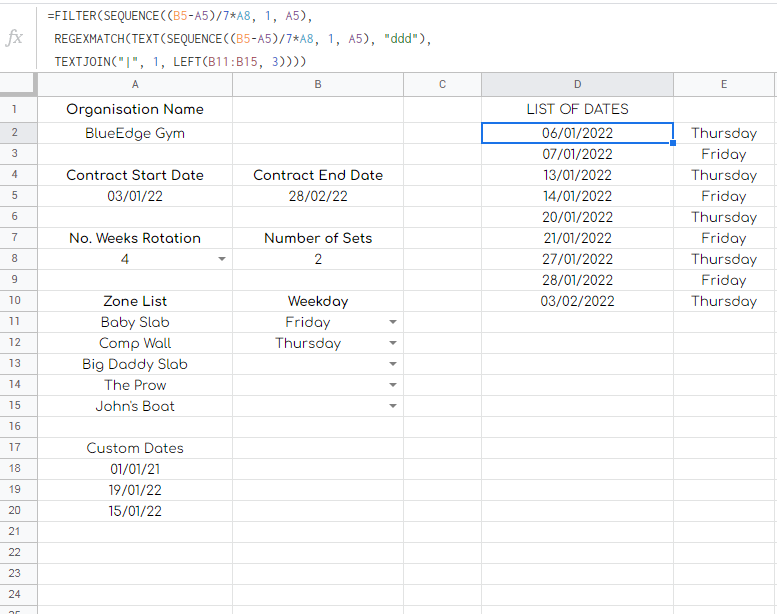Select the 03/01/22 start date cell
777x614 pixels.
pos(135,196)
